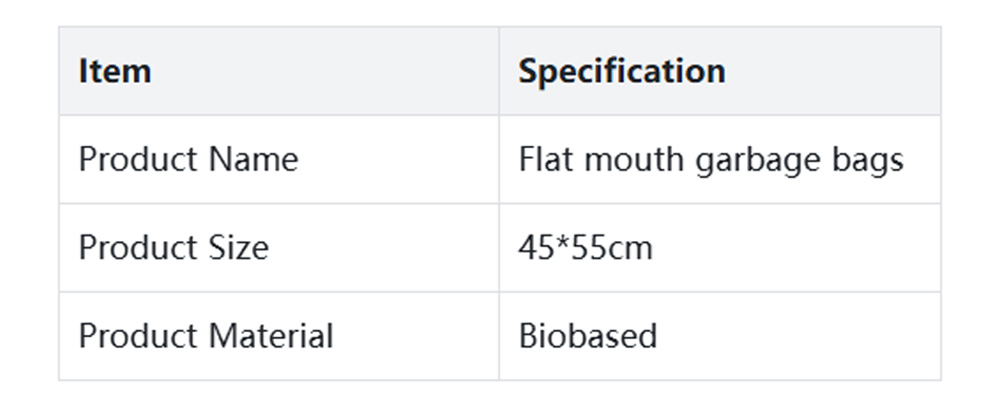Click the word 'Size' in the Item column
This screenshot has height=408, width=1000.
tap(239, 248)
